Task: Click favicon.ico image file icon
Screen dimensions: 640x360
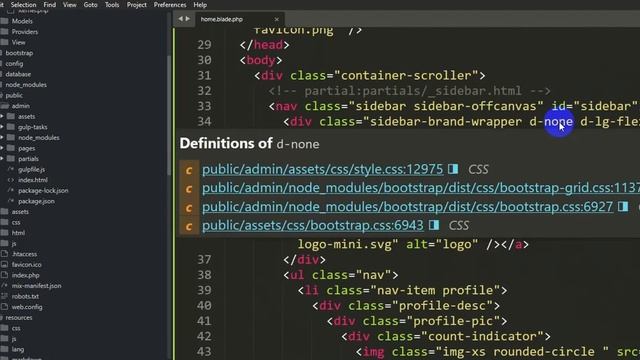Action: coord(4,265)
